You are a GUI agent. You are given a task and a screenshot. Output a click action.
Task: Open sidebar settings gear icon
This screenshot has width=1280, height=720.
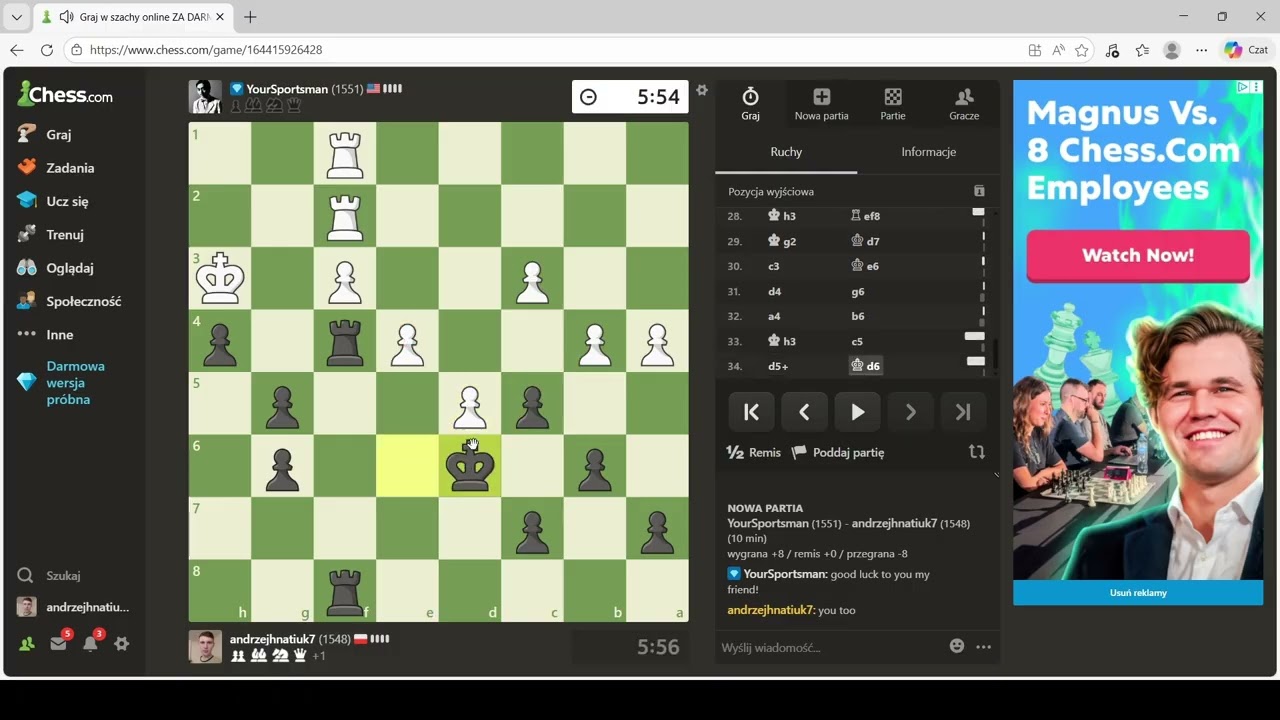[122, 644]
